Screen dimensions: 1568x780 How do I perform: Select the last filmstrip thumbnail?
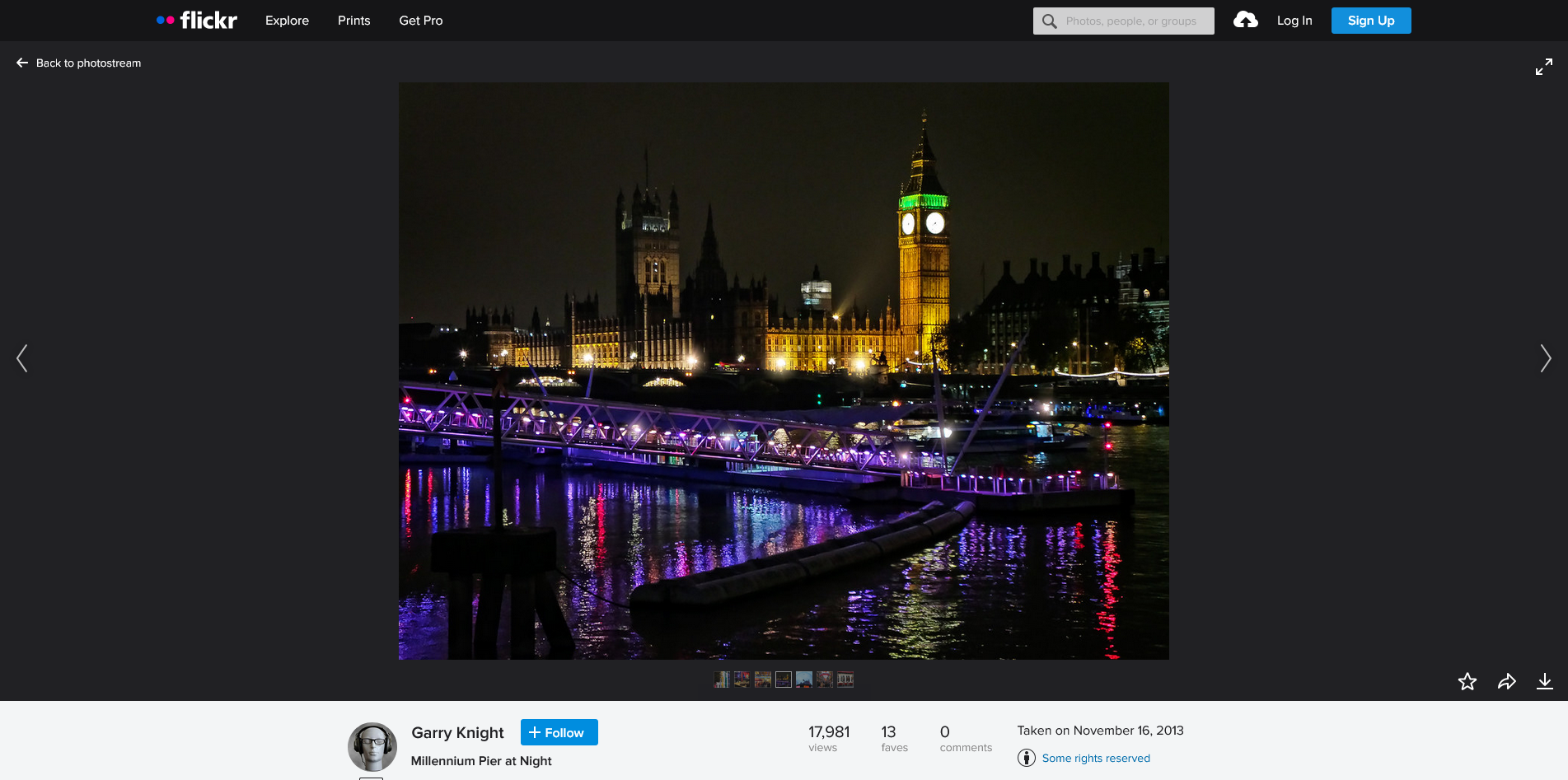845,680
